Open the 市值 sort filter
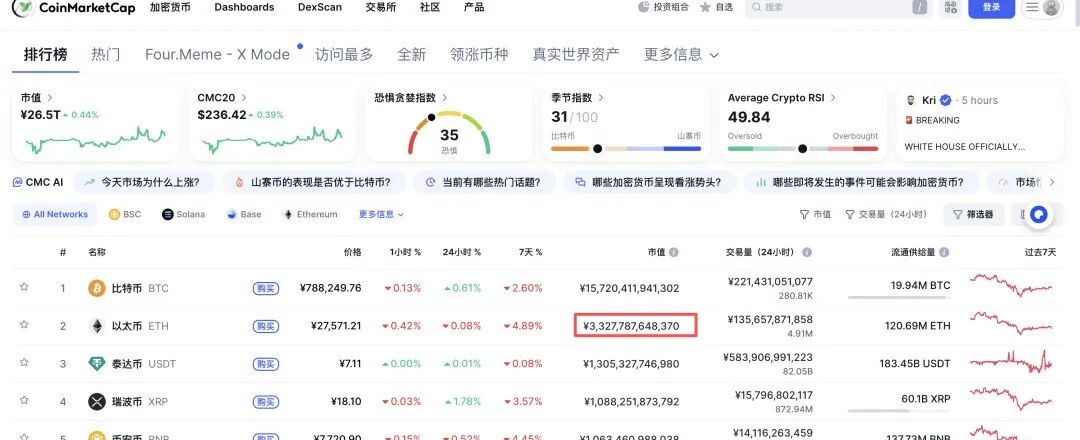The height and width of the screenshot is (440, 1080). click(x=815, y=214)
